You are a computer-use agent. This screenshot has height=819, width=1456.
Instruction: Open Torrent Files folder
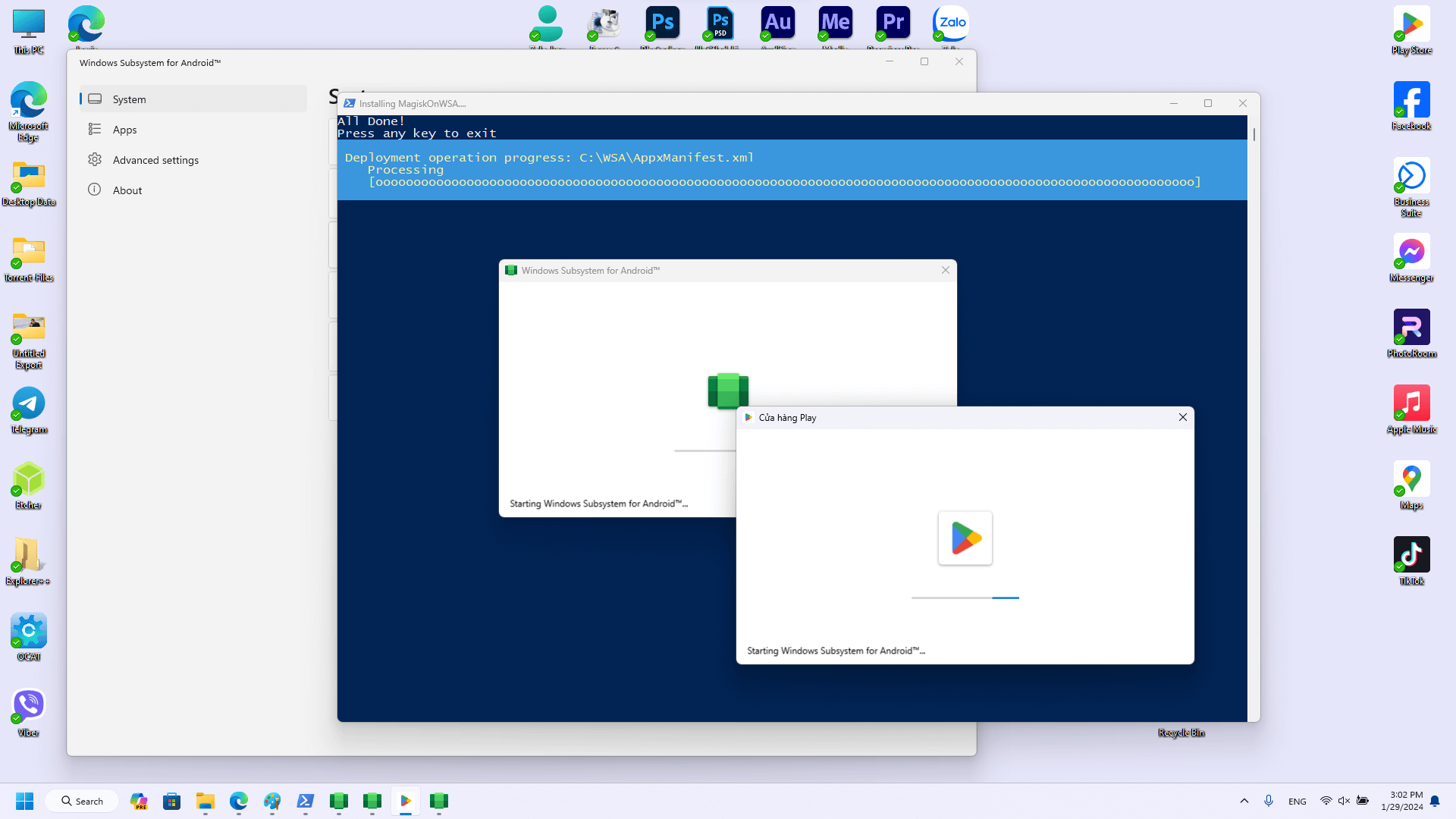coord(29,259)
